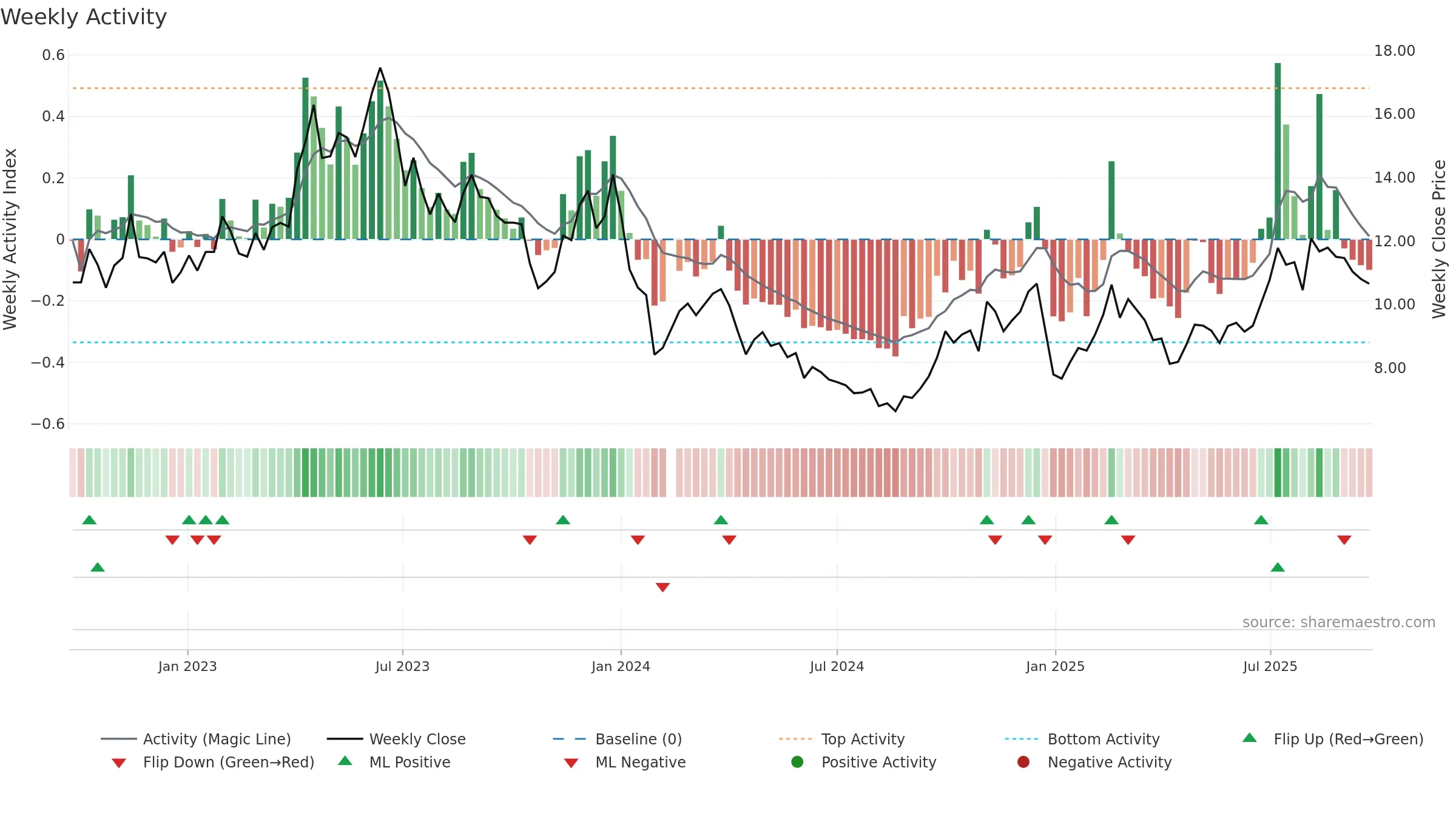The height and width of the screenshot is (819, 1456).
Task: Click the 18.00 price axis label
Action: (x=1394, y=51)
